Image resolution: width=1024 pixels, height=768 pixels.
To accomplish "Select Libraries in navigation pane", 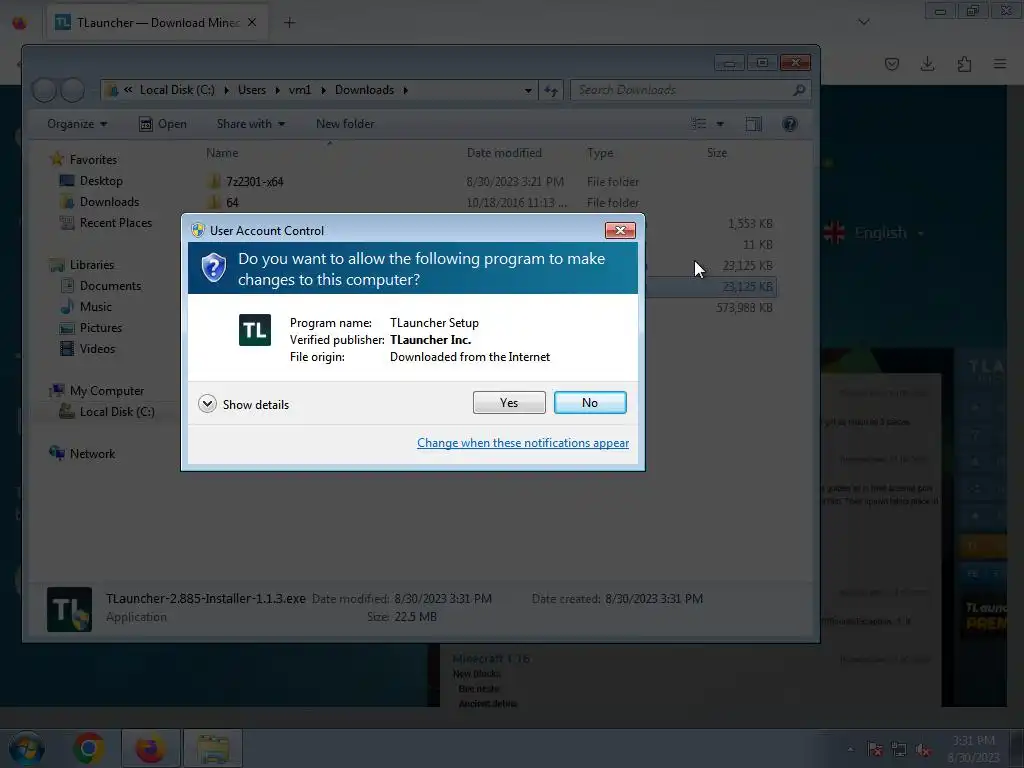I will [x=91, y=264].
